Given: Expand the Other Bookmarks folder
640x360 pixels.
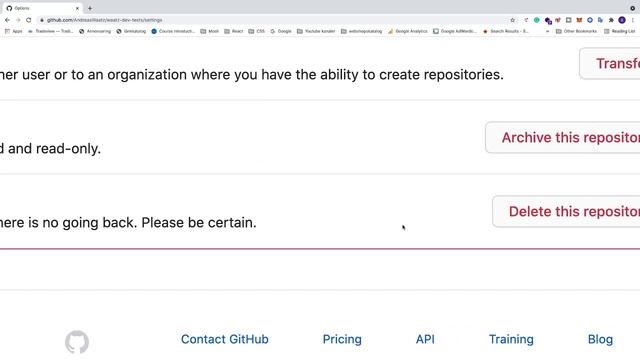Looking at the screenshot, I should (576, 31).
